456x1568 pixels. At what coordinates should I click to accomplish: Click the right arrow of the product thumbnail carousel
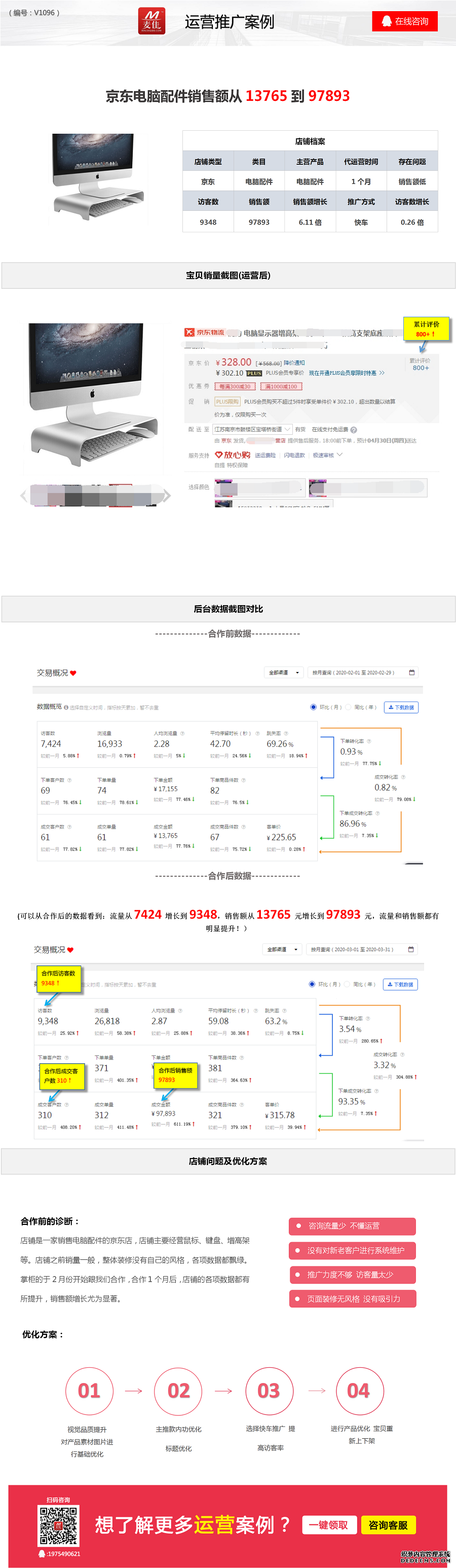pos(167,496)
